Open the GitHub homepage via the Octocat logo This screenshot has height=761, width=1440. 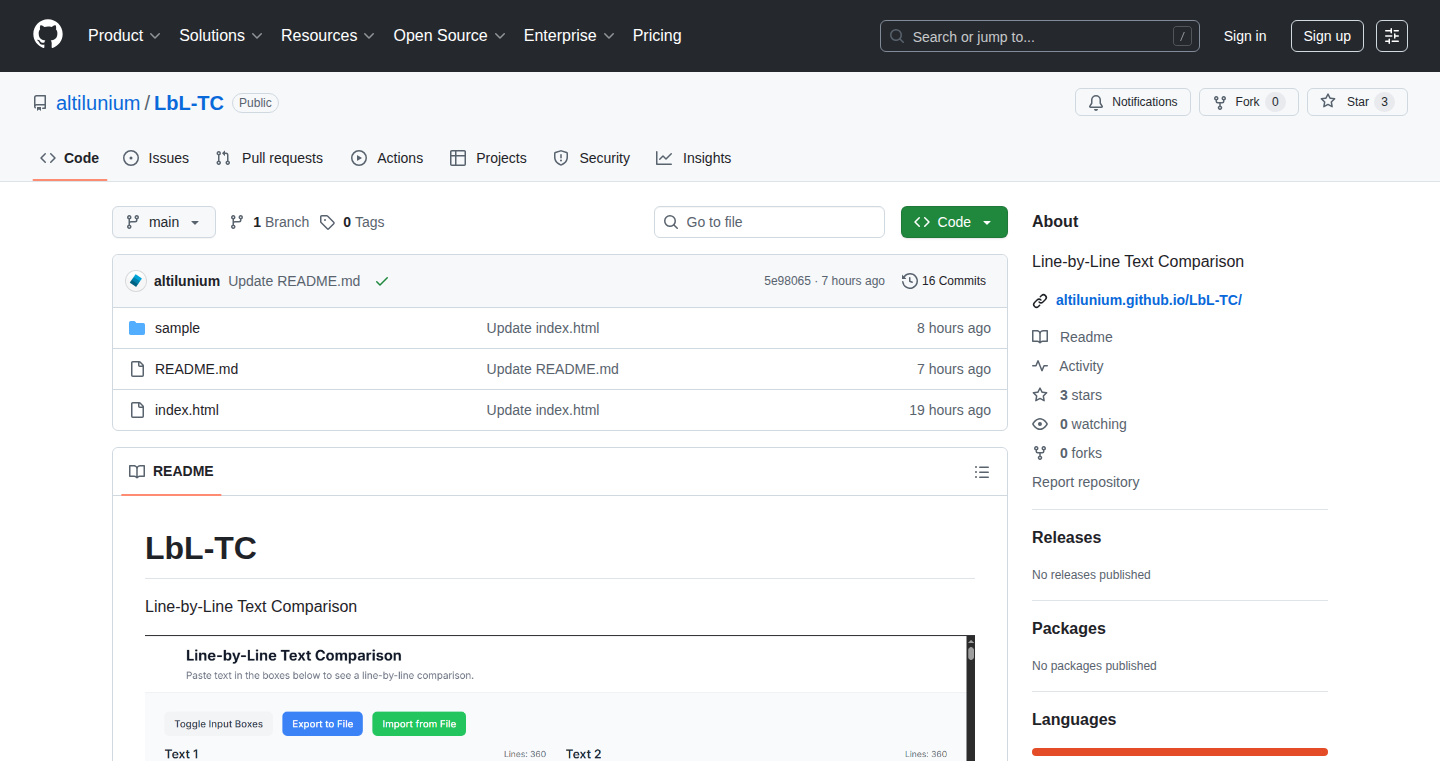pos(48,35)
